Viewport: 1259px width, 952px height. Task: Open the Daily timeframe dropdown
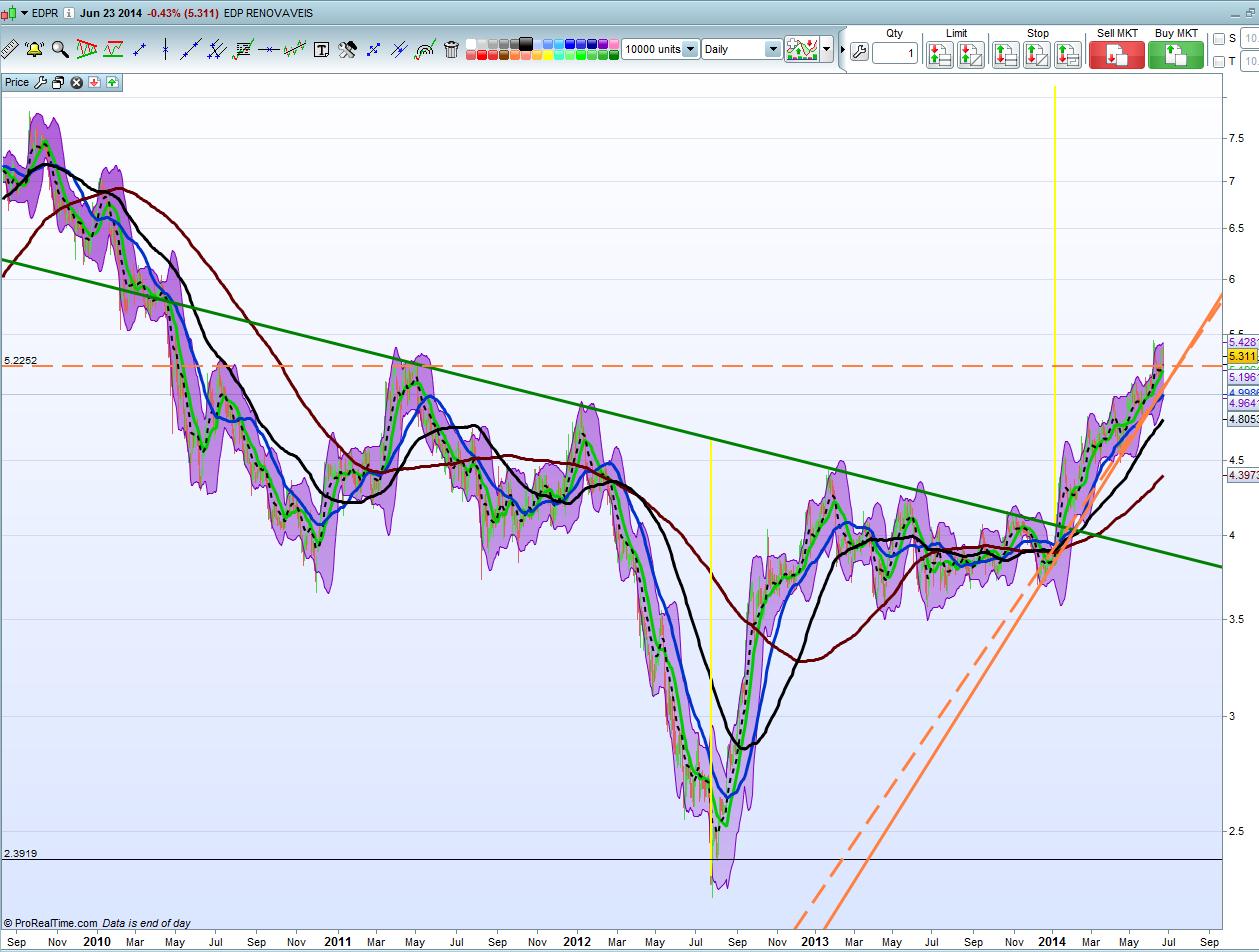point(772,49)
